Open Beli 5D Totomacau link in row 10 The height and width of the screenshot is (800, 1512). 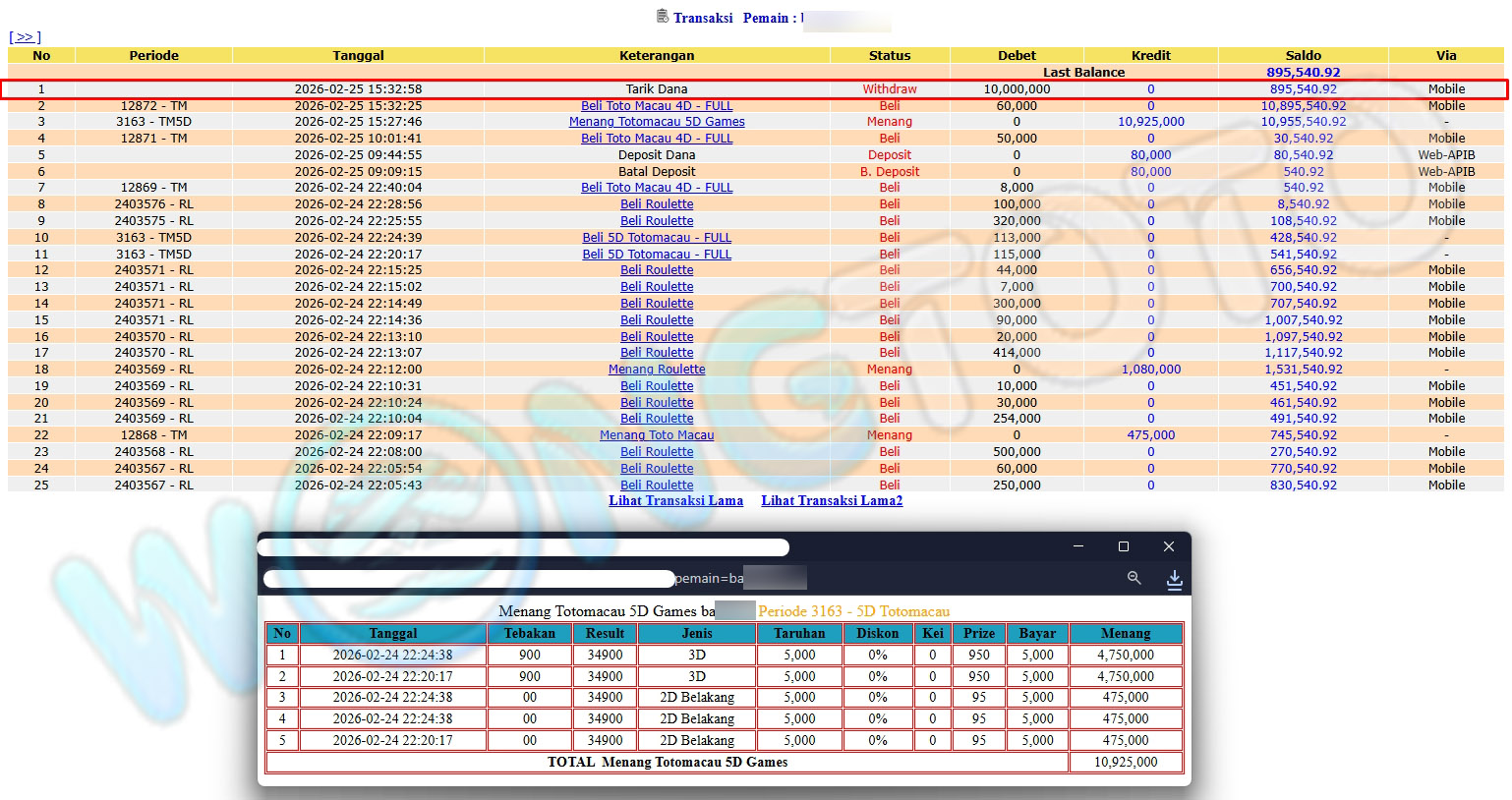click(657, 238)
